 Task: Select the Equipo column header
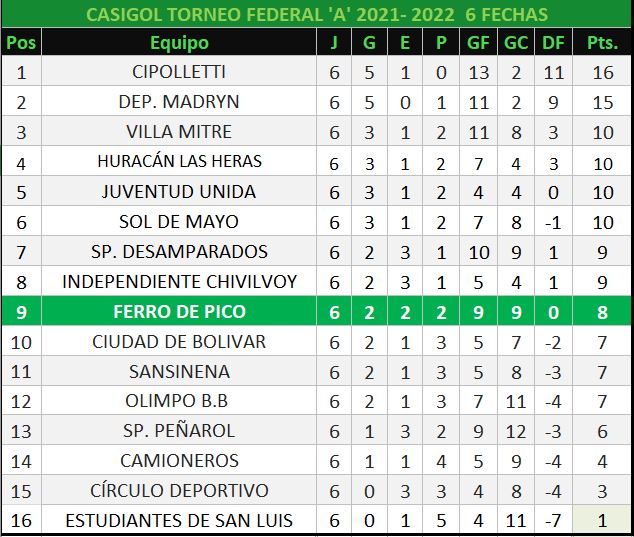point(179,43)
